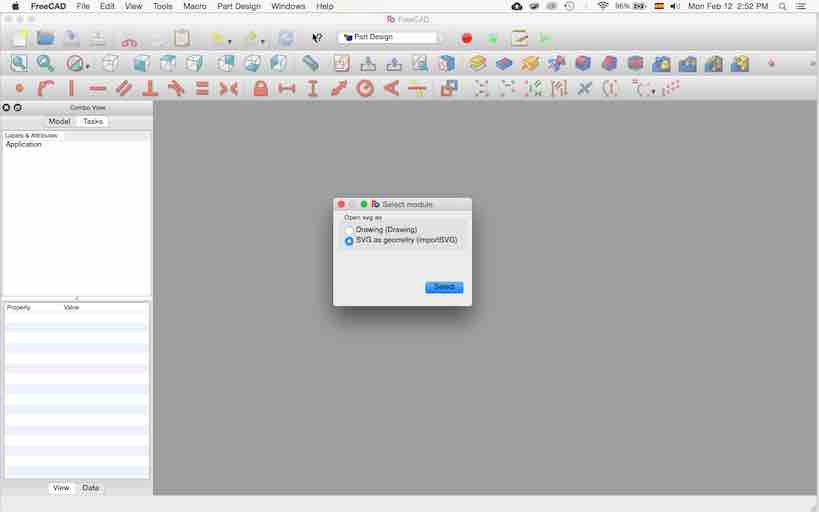Open Notification Center from the menu bar
The height and width of the screenshot is (512, 819).
tap(801, 6)
